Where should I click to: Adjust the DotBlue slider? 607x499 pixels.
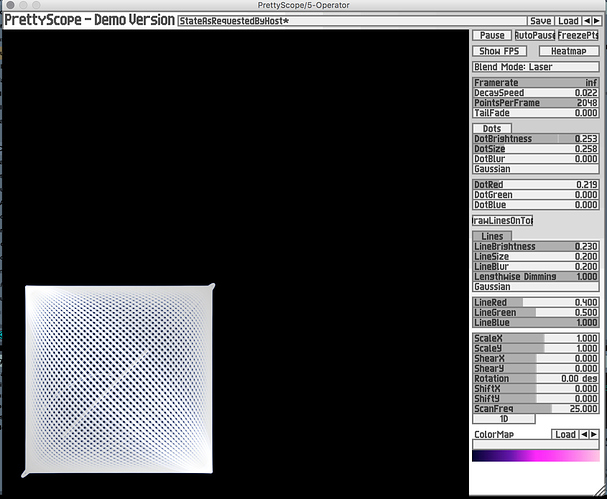click(x=536, y=205)
